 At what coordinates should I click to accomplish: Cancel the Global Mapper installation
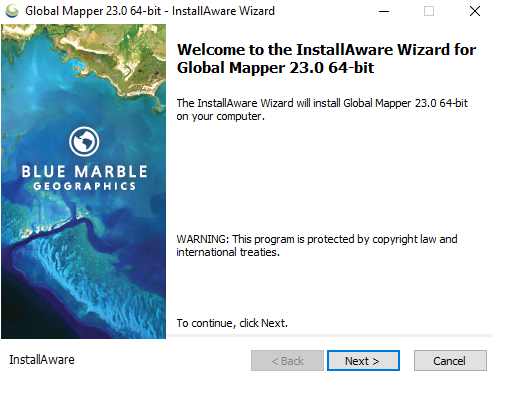450,360
